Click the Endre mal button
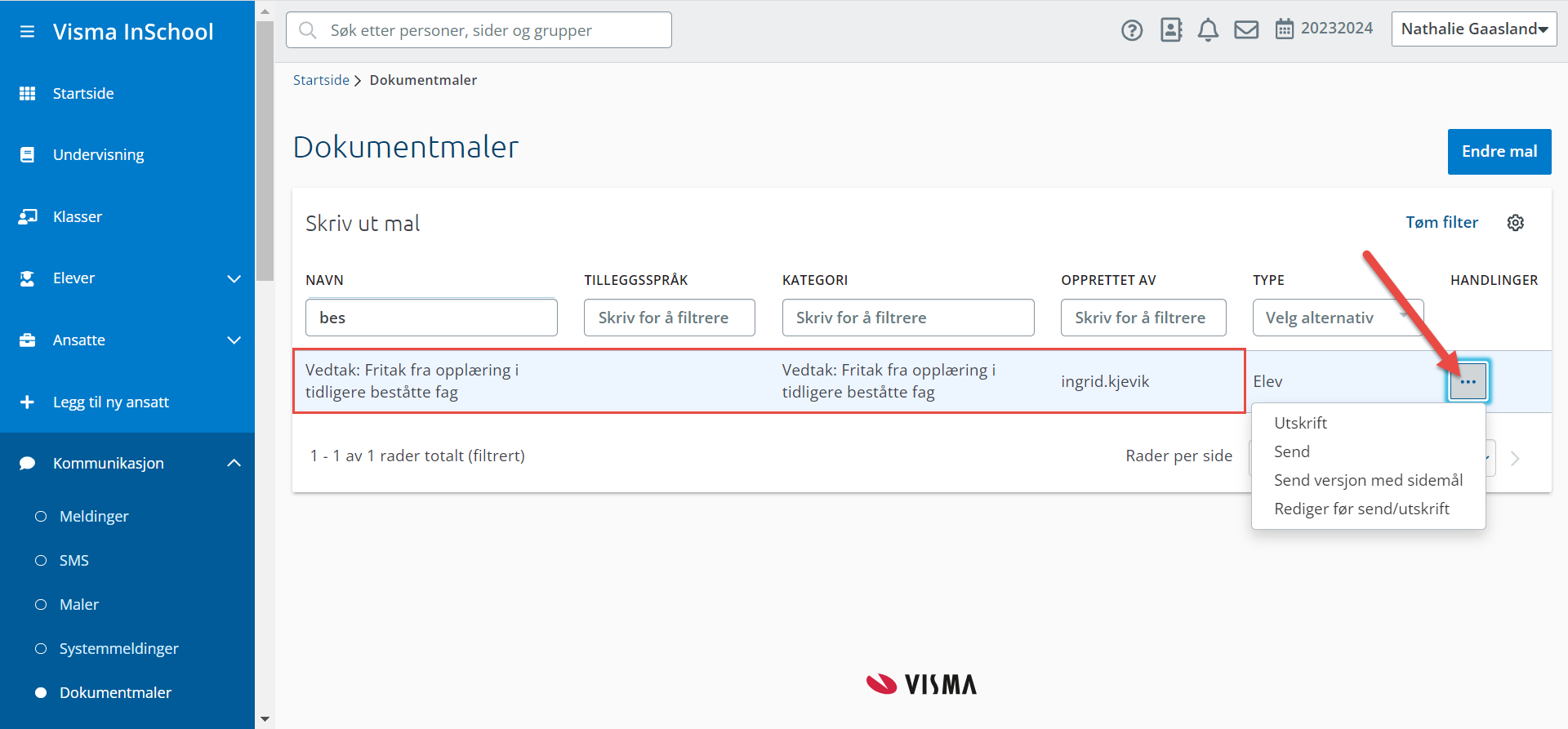 click(x=1499, y=152)
